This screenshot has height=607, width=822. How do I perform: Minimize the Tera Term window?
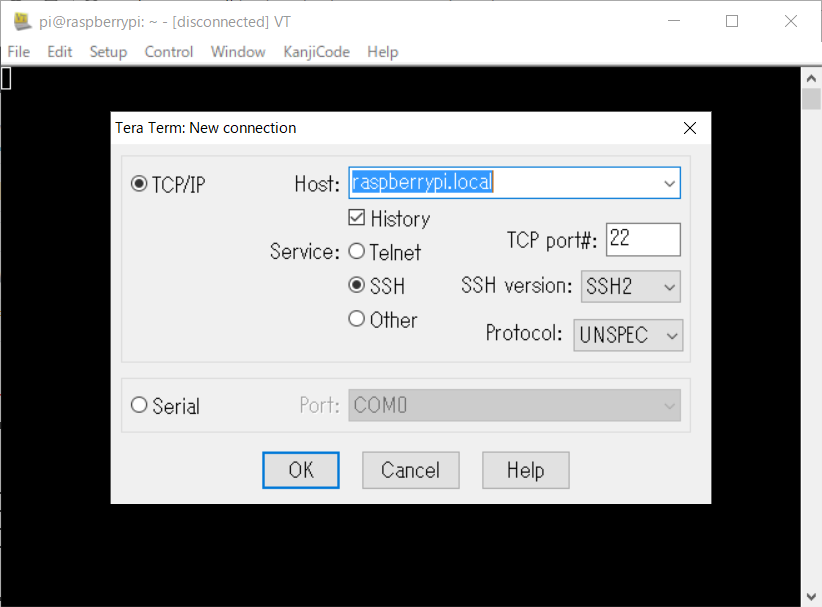point(674,21)
